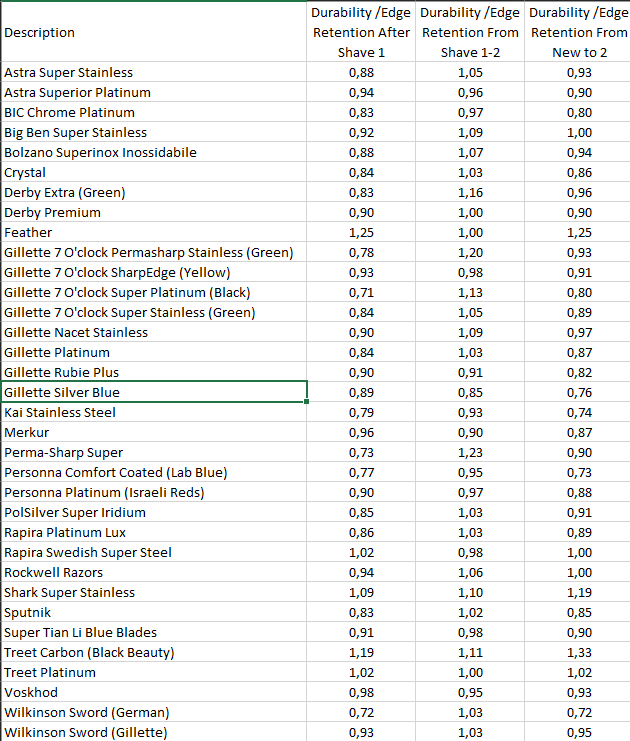Select the BIC Chrome Platinum cell
Viewport: 630px width, 741px height.
[154, 112]
